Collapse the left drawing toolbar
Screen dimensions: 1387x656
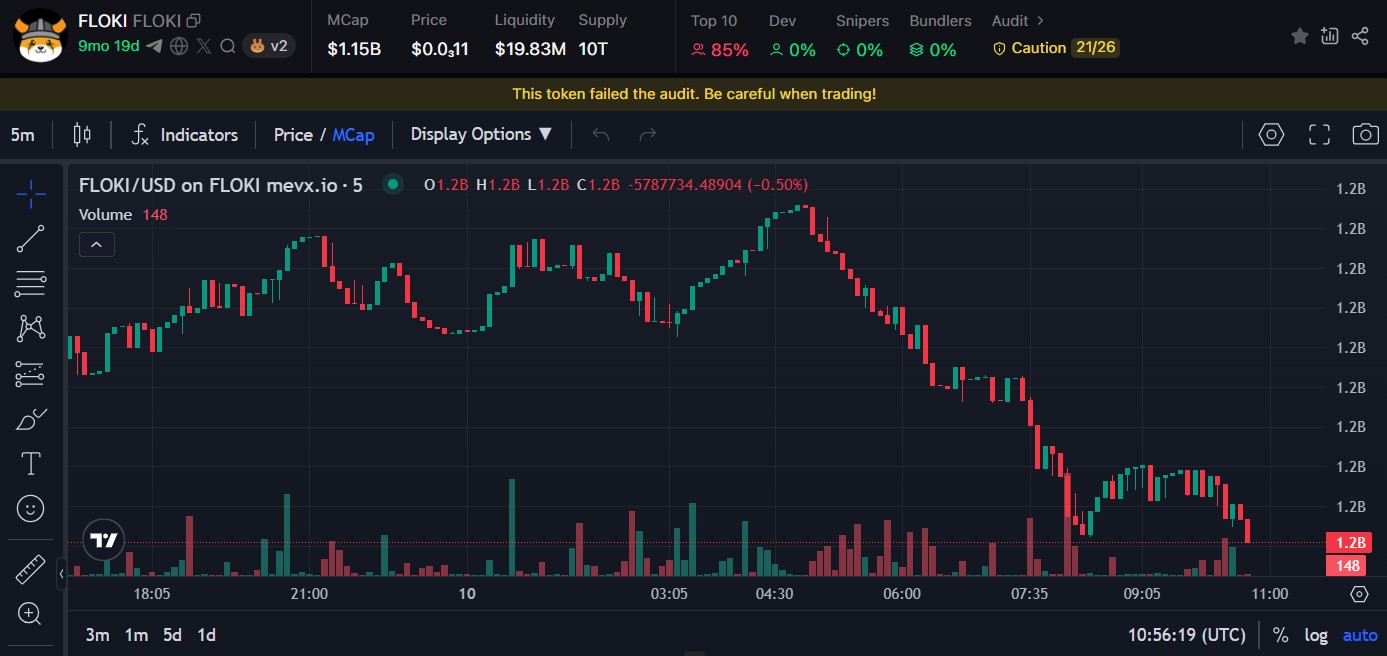click(x=61, y=574)
